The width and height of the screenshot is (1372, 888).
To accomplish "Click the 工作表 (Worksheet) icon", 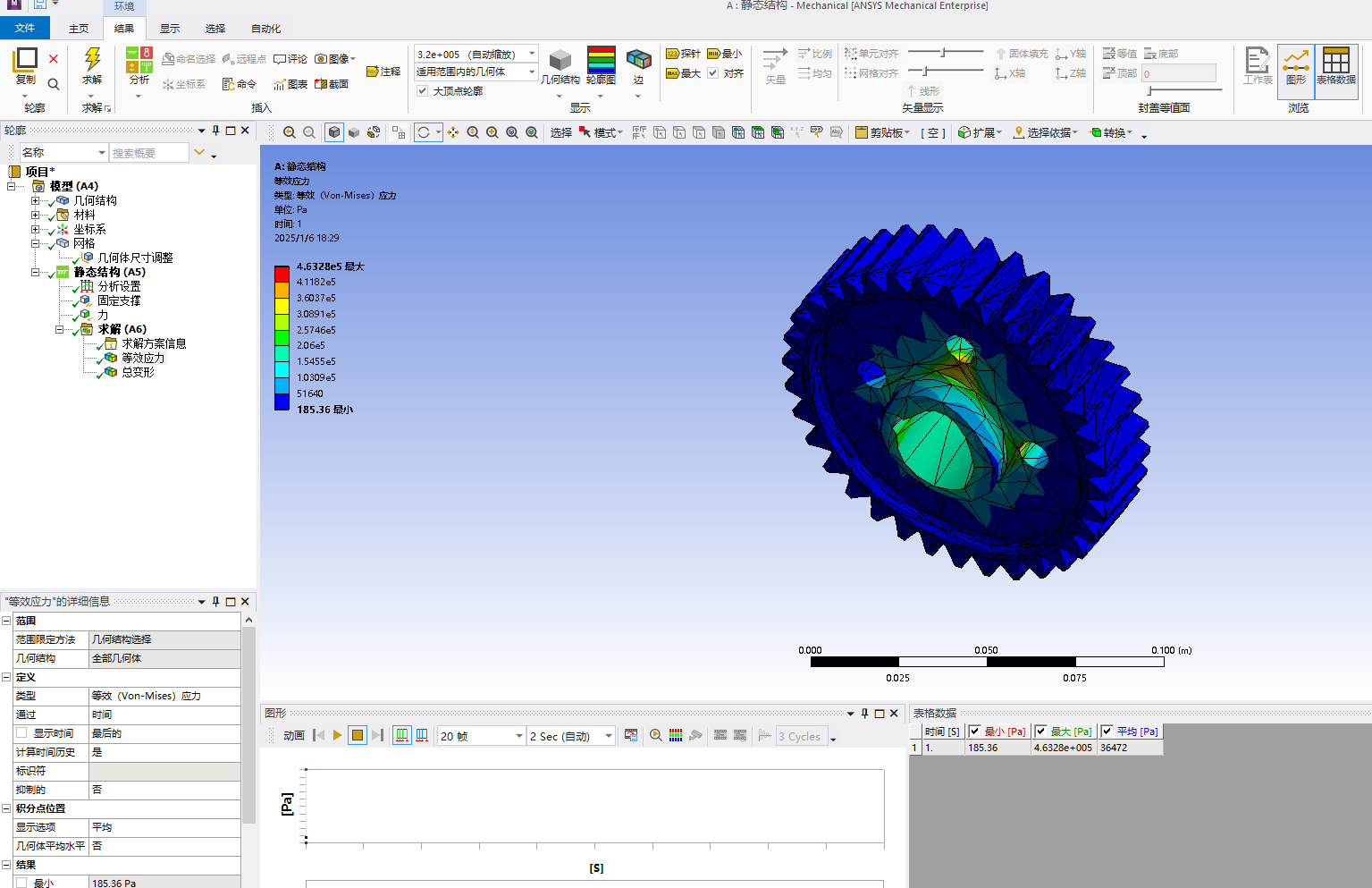I will pyautogui.click(x=1258, y=66).
